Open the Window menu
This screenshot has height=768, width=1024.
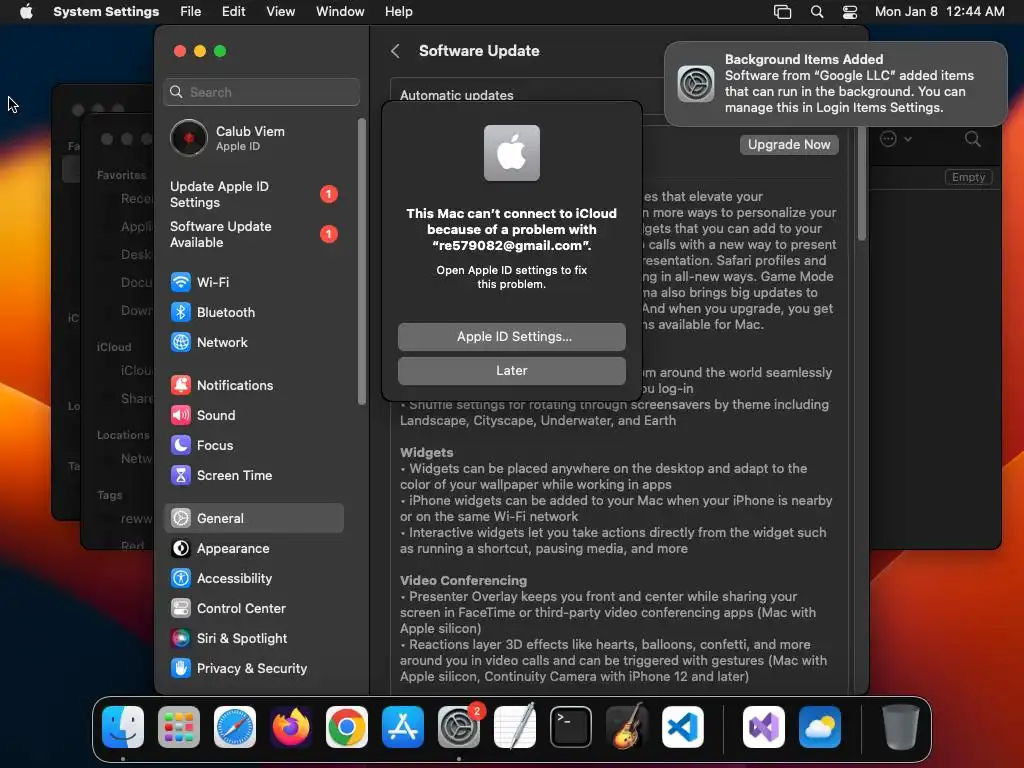coord(340,12)
